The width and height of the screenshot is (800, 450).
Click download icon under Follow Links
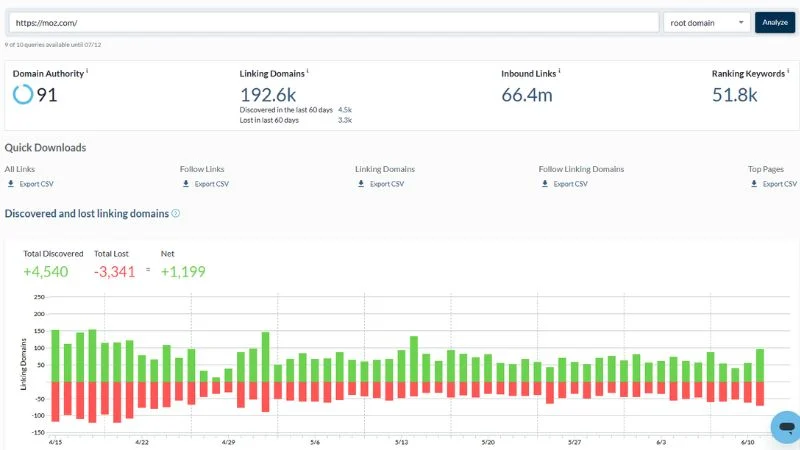tap(186, 184)
